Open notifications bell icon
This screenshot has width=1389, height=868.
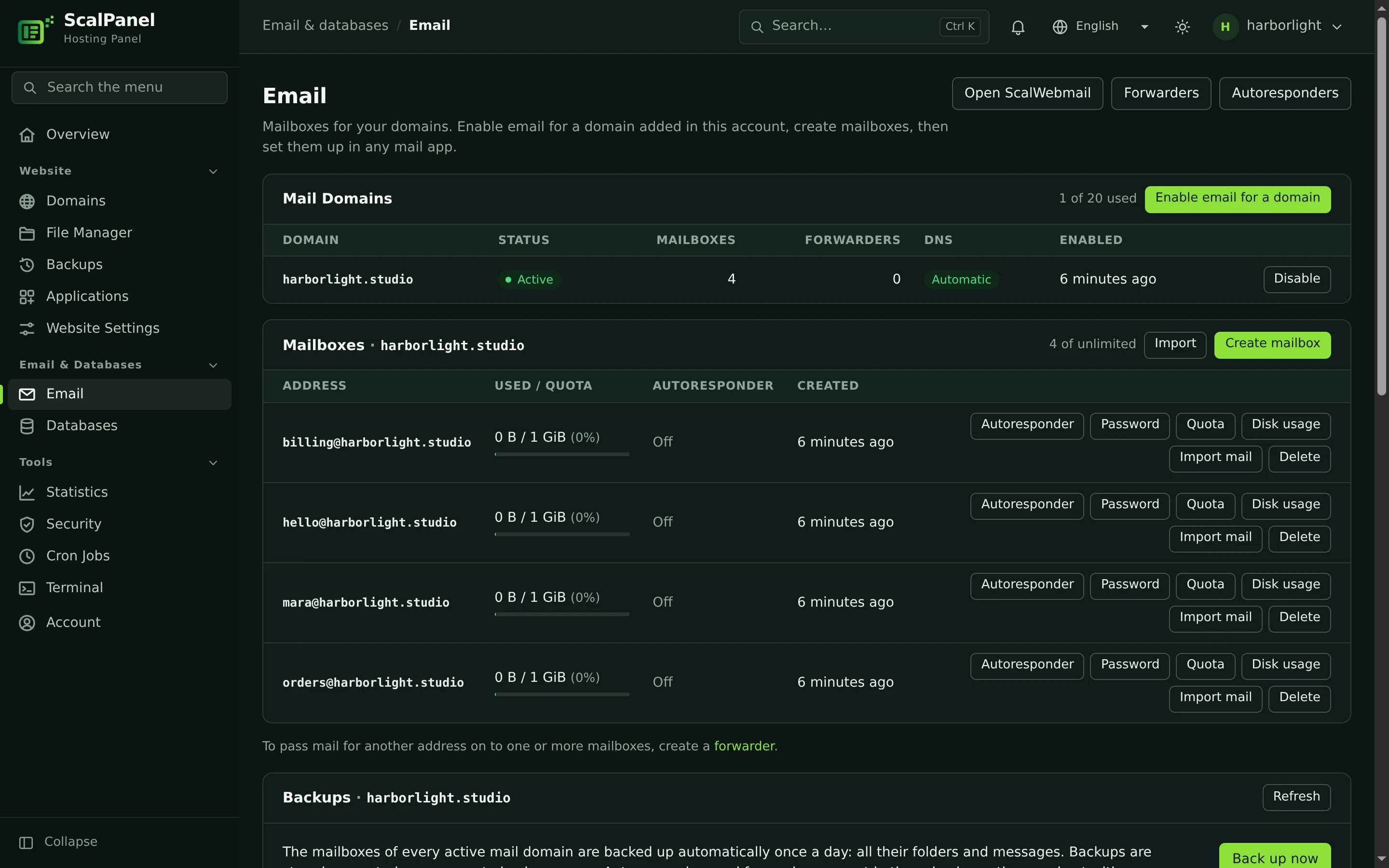click(x=1018, y=27)
